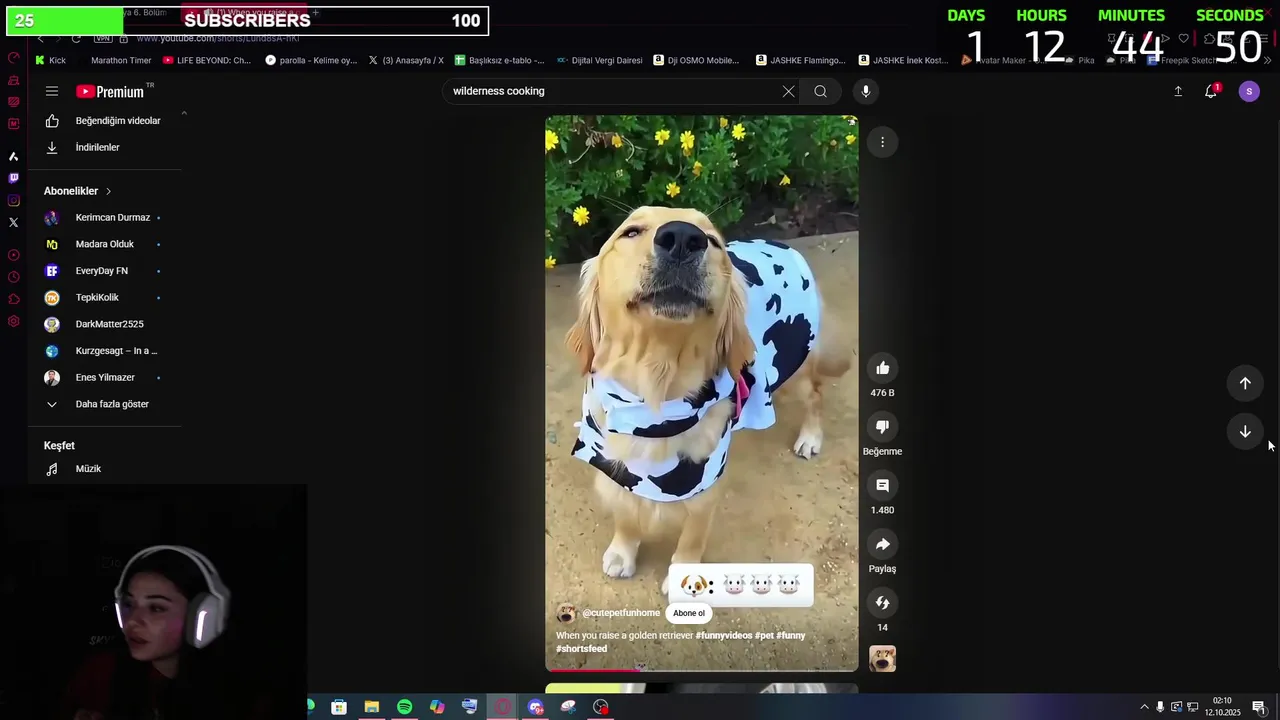The image size is (1280, 720).
Task: Open the DarkMatter2525 subscription
Action: tap(104, 324)
